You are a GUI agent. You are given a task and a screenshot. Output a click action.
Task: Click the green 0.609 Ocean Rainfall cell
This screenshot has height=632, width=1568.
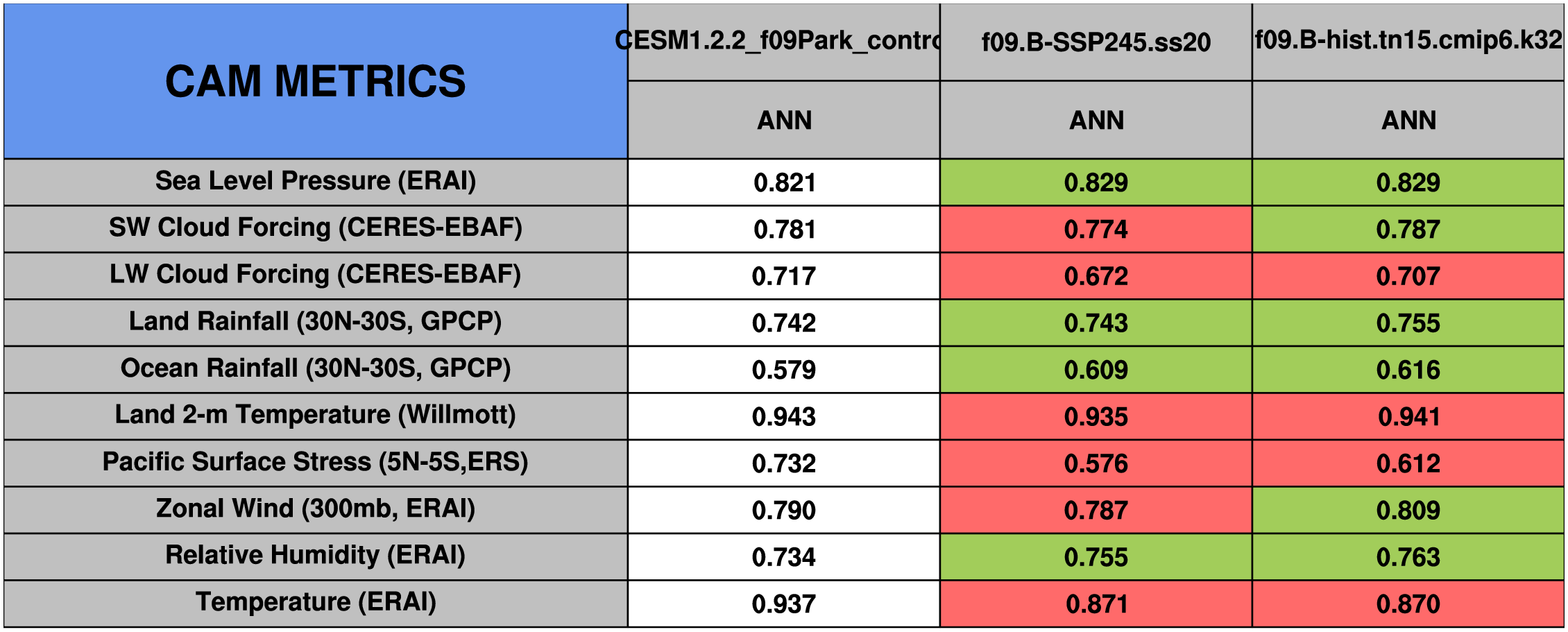(1096, 370)
